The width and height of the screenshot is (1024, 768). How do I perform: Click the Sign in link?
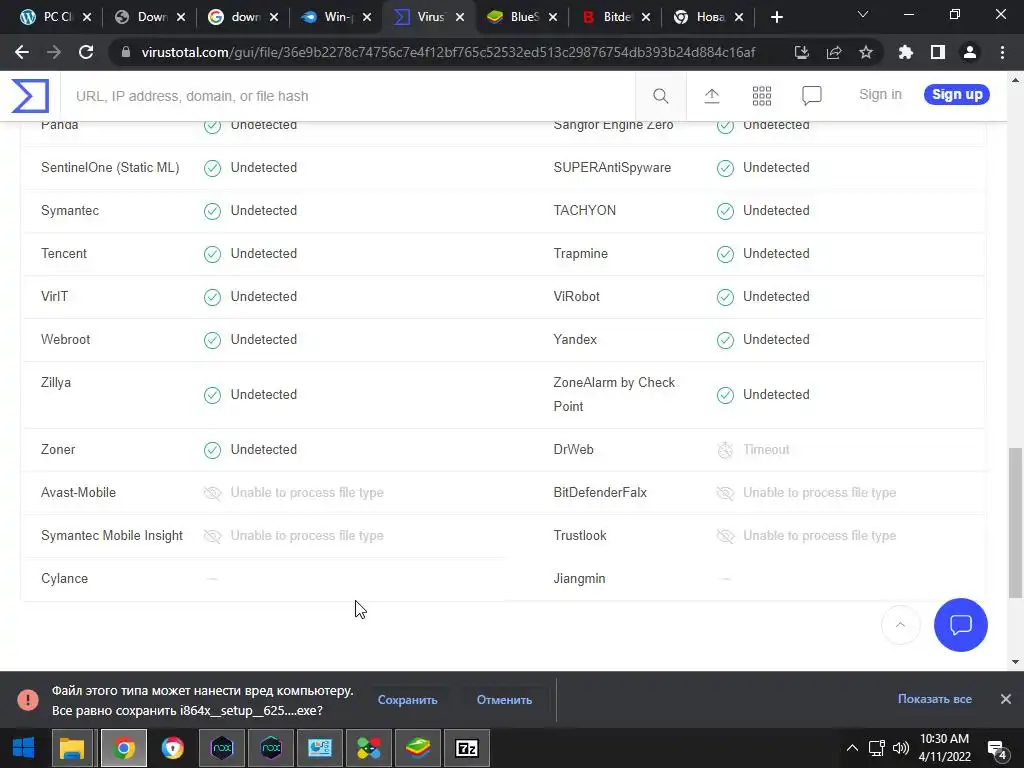(880, 94)
